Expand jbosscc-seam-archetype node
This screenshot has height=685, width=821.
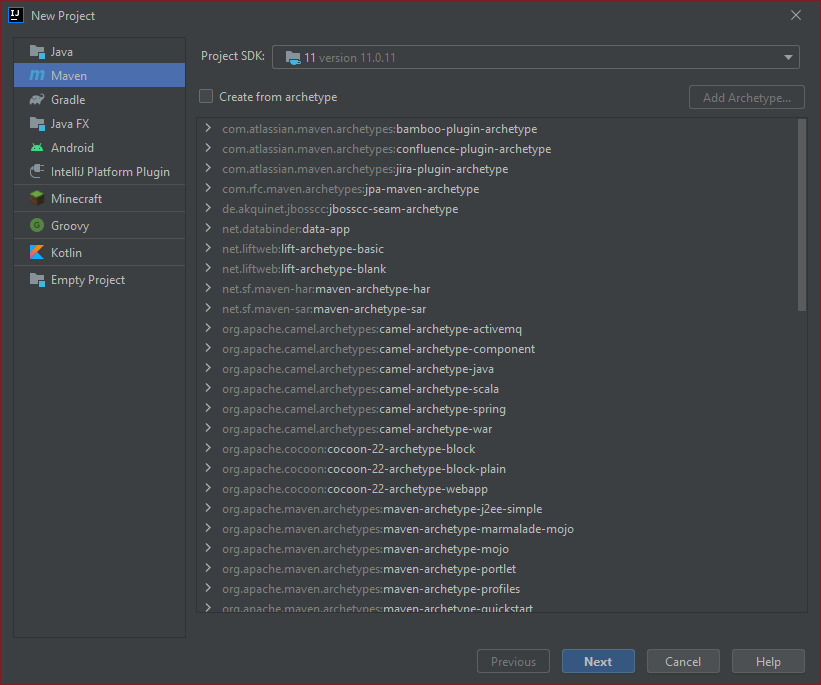(208, 208)
